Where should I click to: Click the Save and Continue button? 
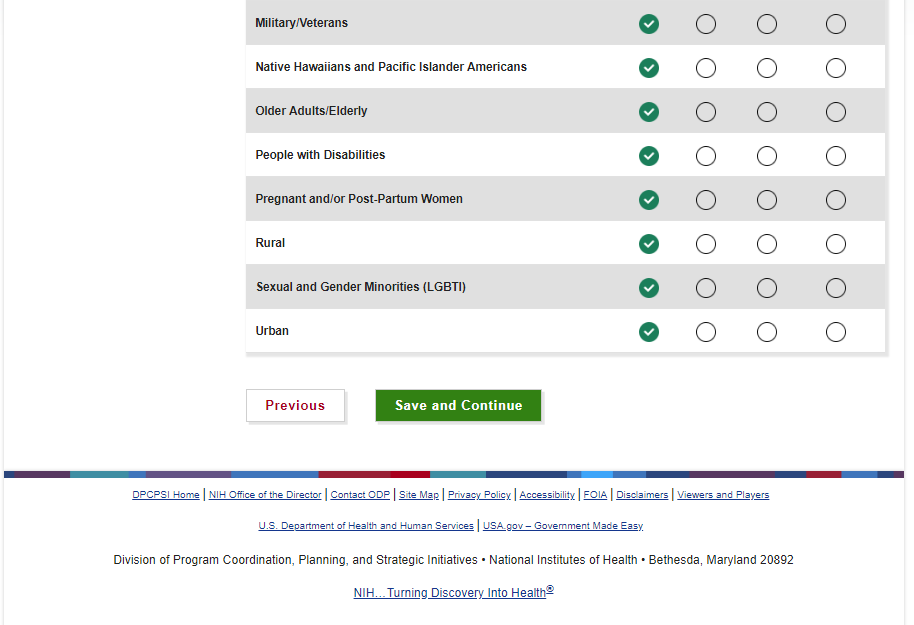click(458, 405)
